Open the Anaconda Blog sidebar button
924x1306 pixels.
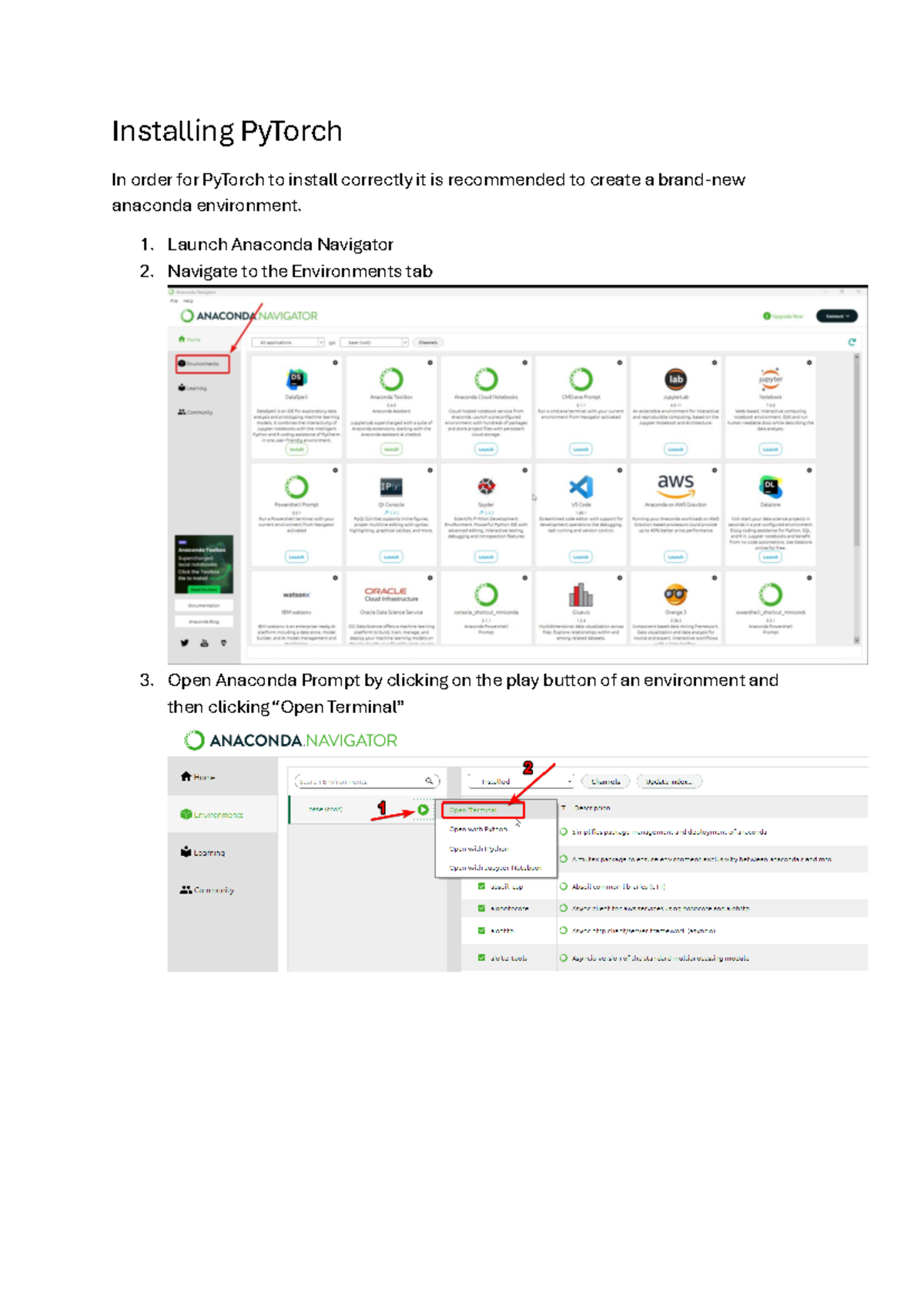coord(204,621)
